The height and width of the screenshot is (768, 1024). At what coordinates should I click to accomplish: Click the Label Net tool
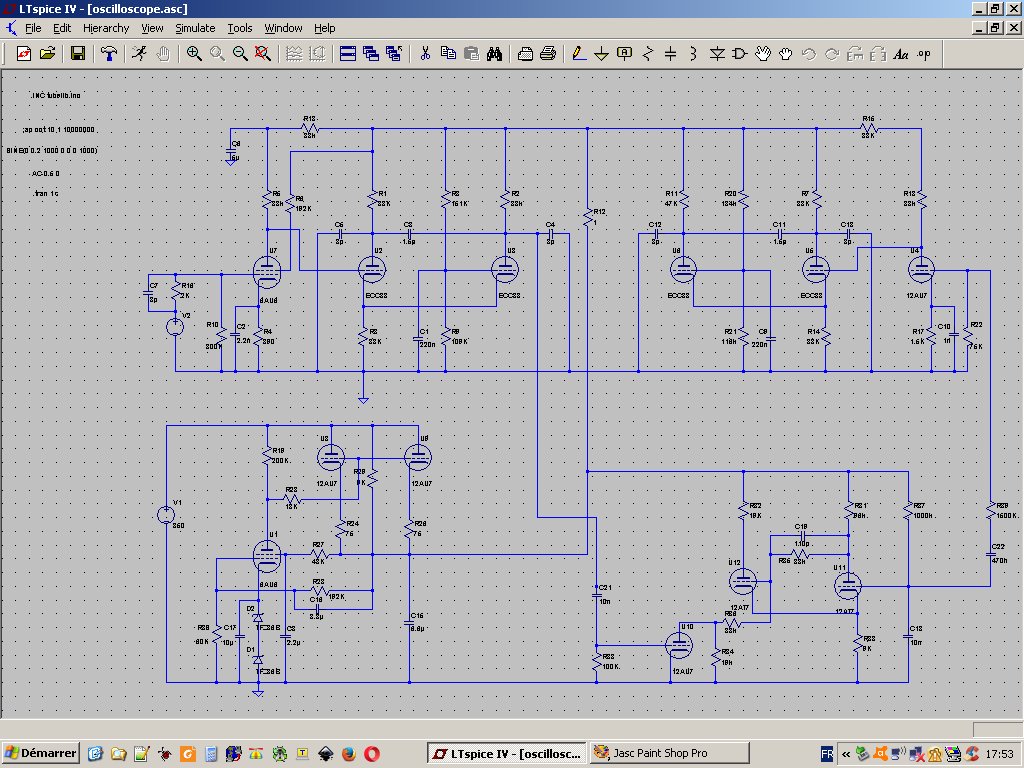[x=624, y=54]
